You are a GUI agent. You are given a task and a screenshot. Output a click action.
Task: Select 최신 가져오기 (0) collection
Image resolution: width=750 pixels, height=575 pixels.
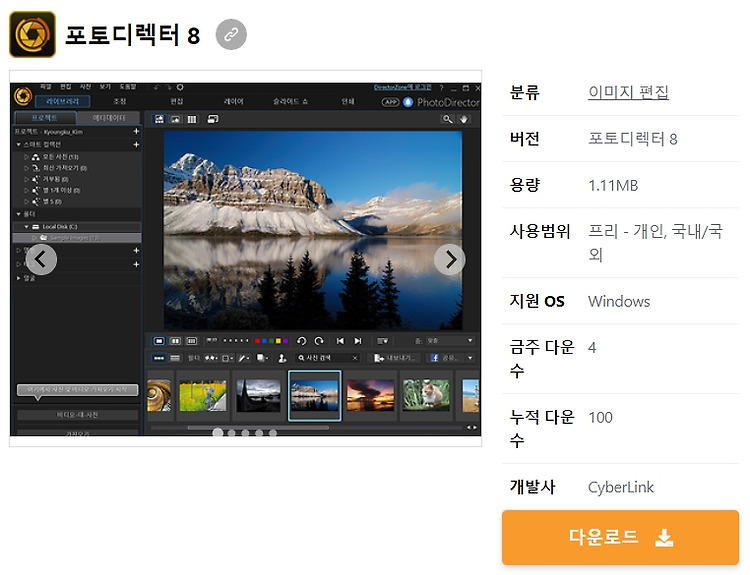coord(65,168)
